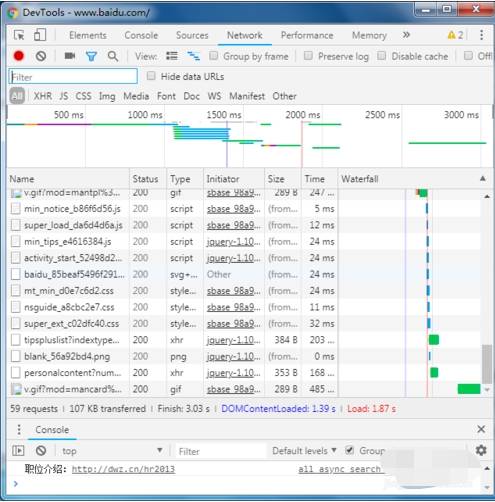
Task: Select the Console drawer tab
Action: click(52, 430)
